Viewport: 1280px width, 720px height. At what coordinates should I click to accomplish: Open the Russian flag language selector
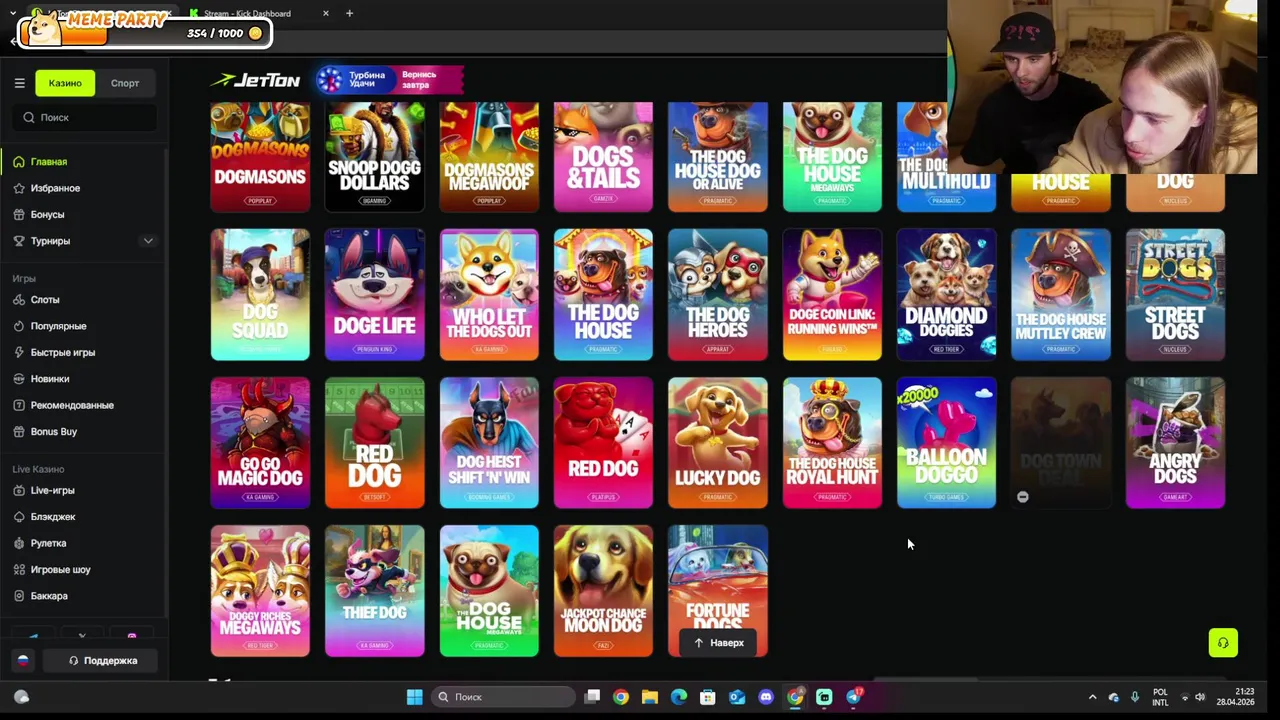(x=23, y=661)
